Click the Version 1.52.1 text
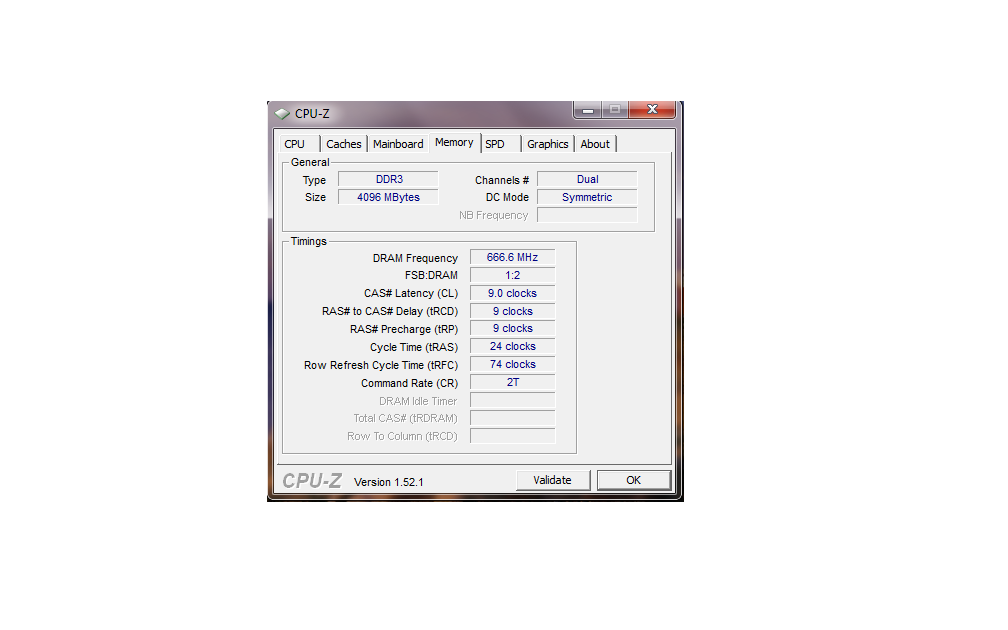This screenshot has height=630, width=1008. click(388, 482)
